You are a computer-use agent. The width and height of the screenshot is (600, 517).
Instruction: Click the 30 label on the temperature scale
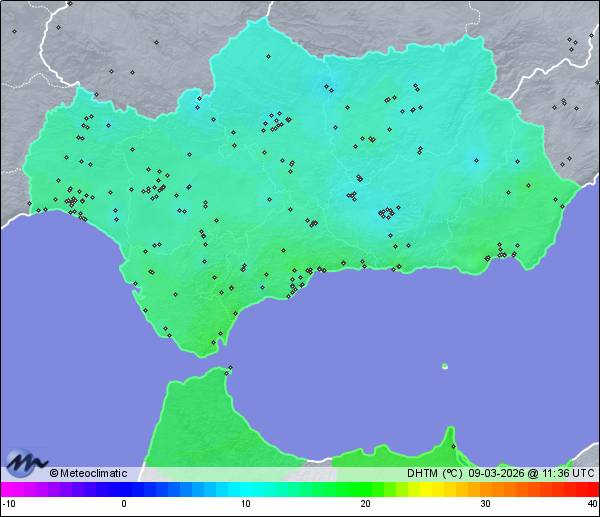[484, 504]
